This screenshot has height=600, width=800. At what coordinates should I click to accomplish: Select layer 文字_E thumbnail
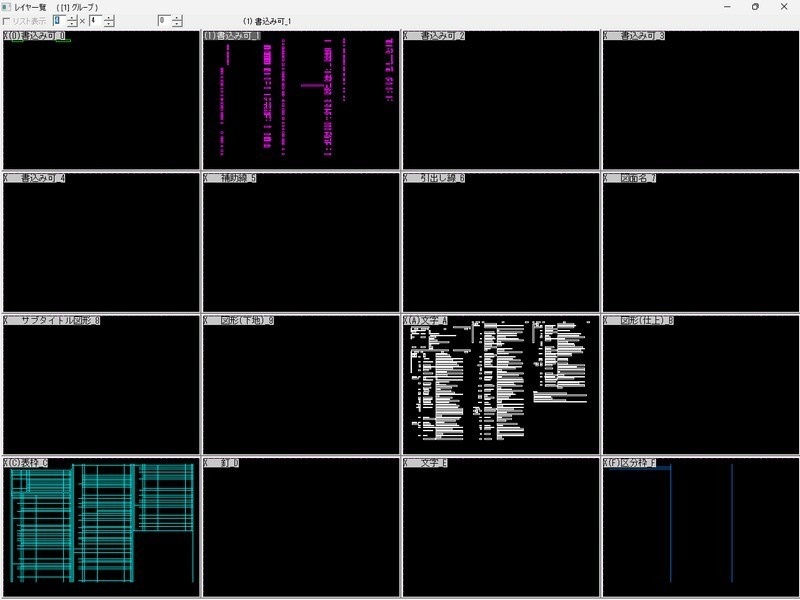(501, 527)
